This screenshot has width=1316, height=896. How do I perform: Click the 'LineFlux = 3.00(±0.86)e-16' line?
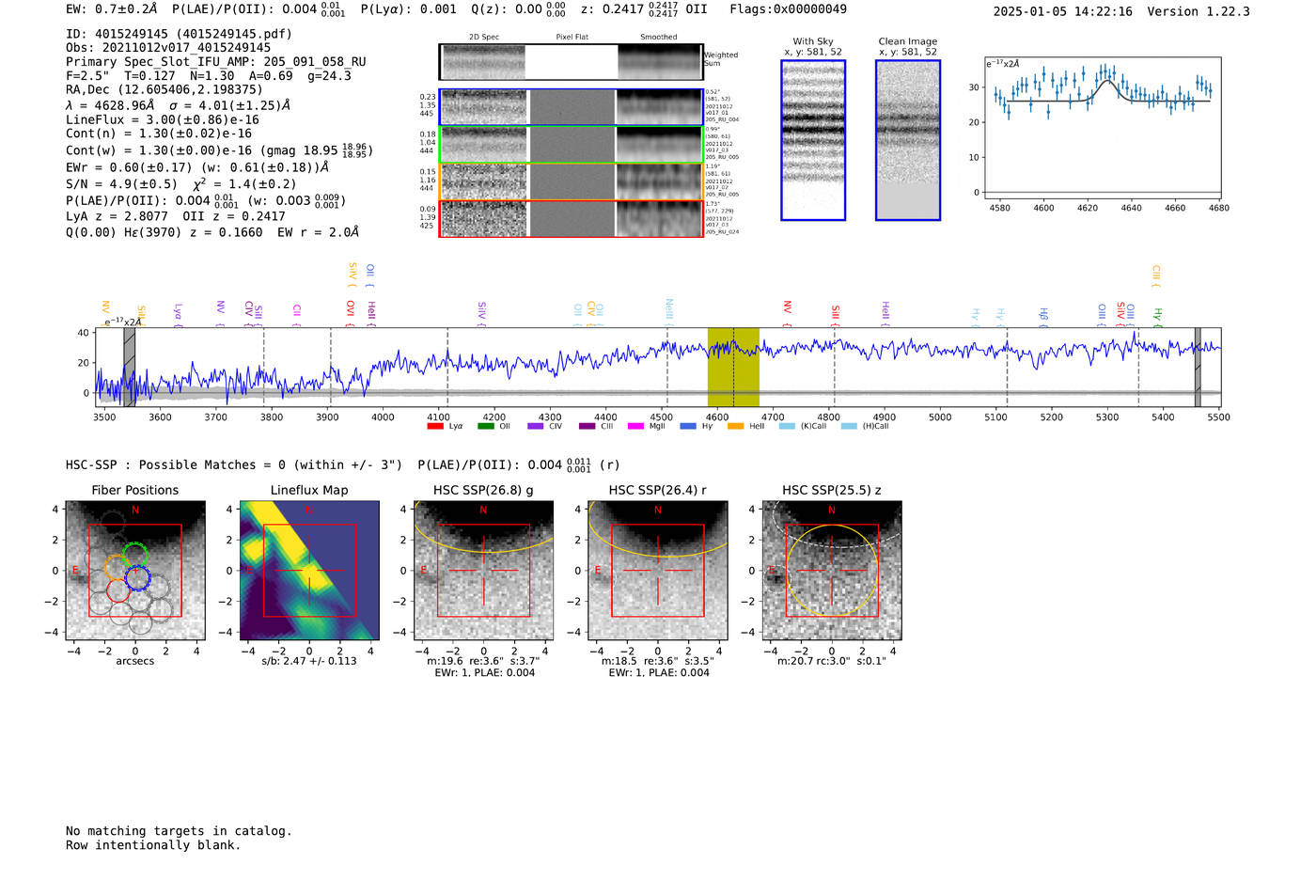pyautogui.click(x=163, y=119)
